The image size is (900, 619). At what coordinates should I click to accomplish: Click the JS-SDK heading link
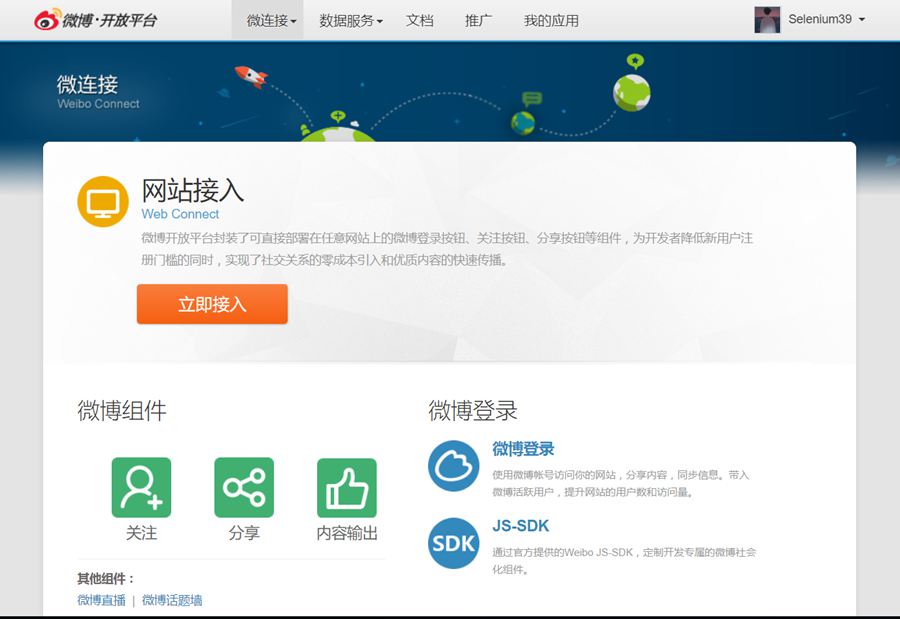pos(520,526)
